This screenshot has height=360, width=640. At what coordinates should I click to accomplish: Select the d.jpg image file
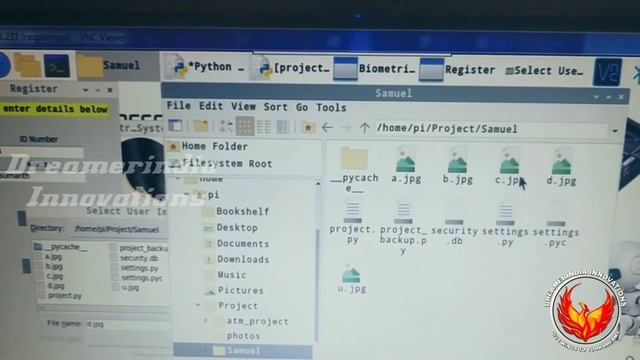pos(561,167)
